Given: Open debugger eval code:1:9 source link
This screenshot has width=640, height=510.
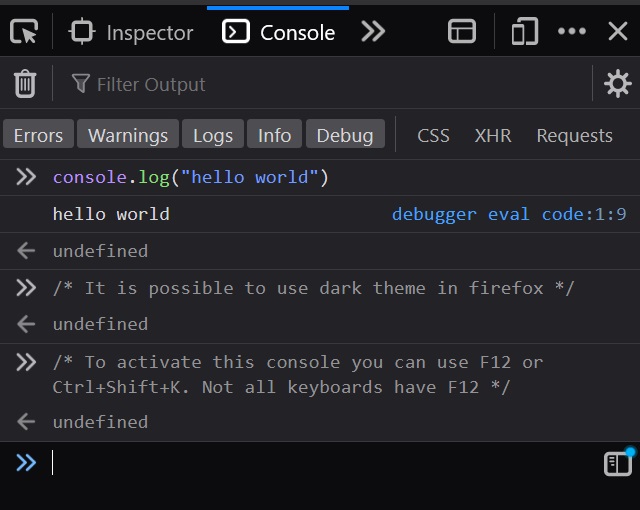Looking at the screenshot, I should [x=509, y=214].
